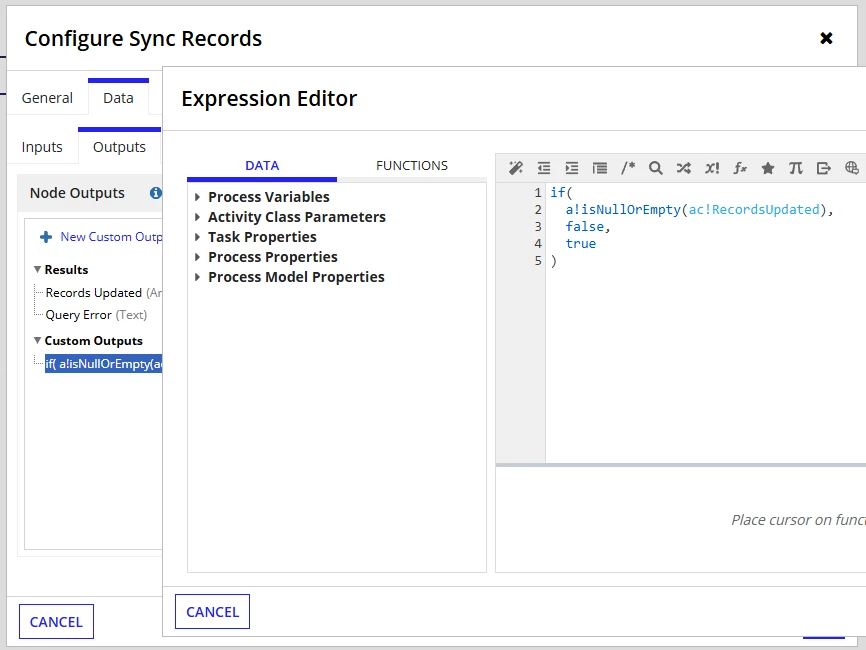Cancel the Expression Editor
The image size is (866, 650).
tap(212, 611)
